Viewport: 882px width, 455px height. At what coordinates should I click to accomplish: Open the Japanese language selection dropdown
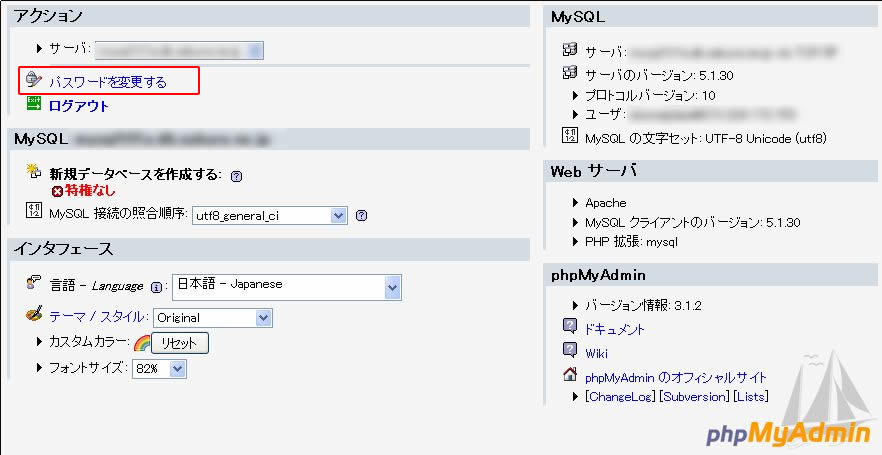coord(287,286)
